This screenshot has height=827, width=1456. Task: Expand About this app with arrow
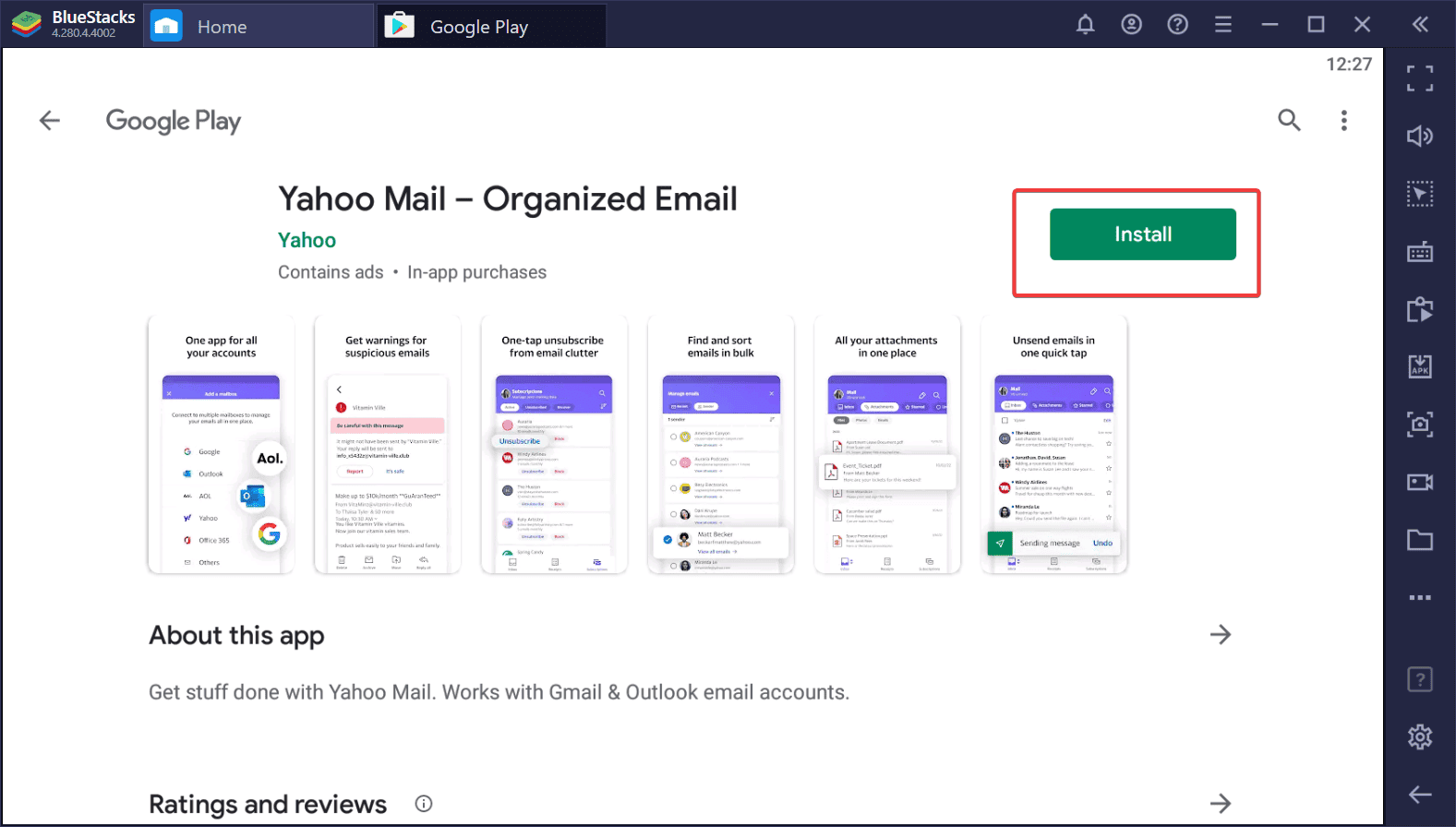pyautogui.click(x=1221, y=634)
